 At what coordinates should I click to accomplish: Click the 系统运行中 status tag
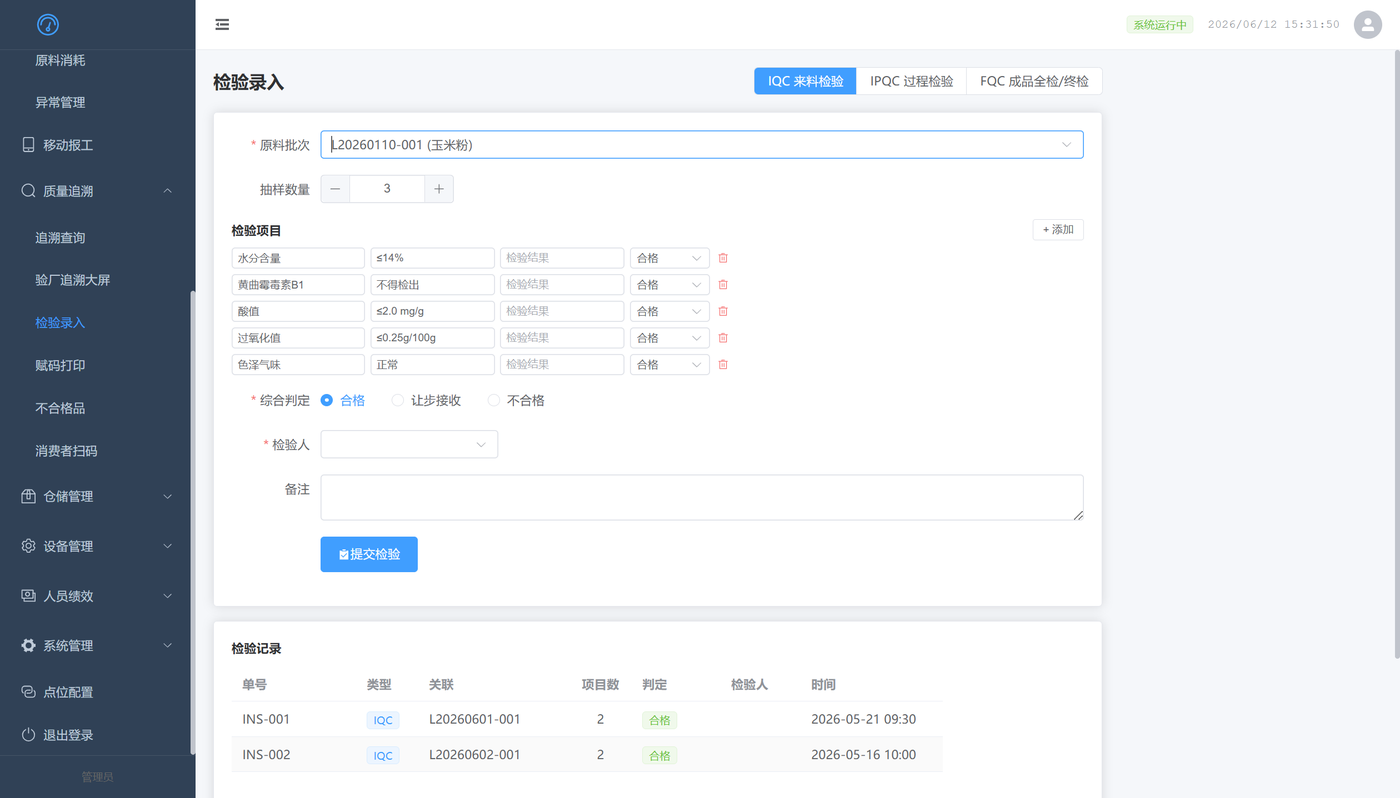[1160, 25]
